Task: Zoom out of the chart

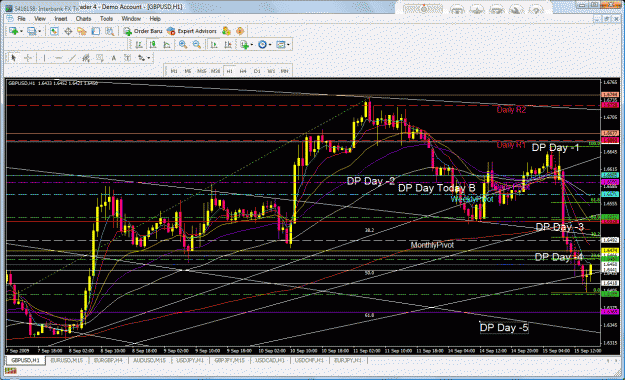Action: coord(197,45)
